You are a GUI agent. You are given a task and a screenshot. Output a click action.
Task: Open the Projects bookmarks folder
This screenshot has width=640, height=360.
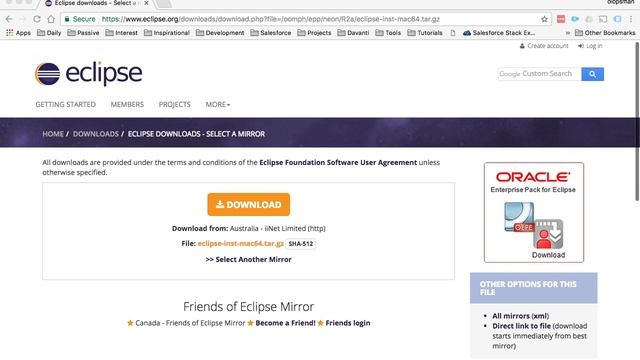point(314,33)
